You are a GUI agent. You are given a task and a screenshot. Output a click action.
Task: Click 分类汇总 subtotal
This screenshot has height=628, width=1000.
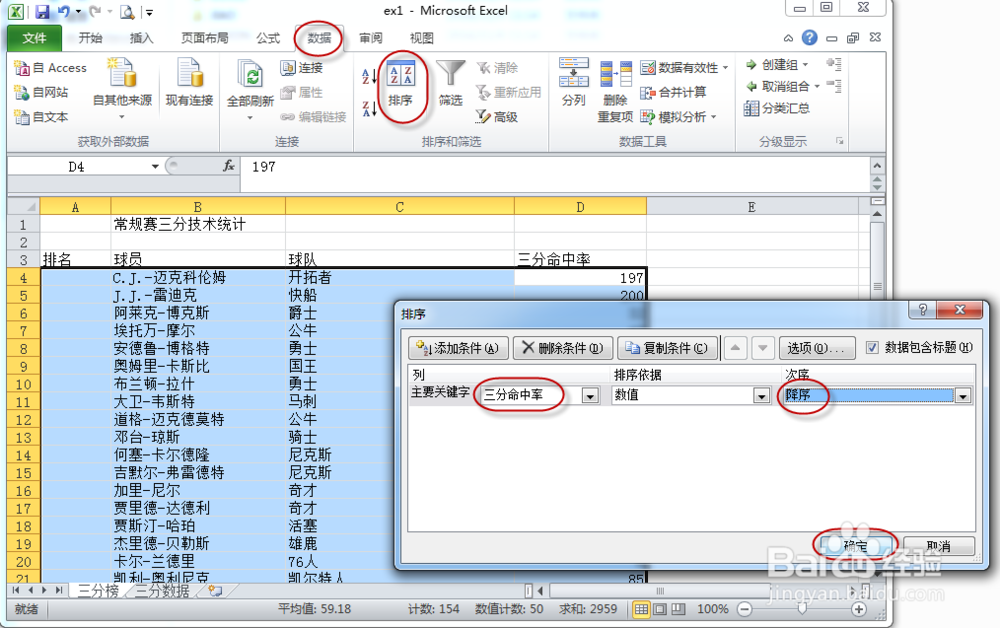[x=776, y=108]
